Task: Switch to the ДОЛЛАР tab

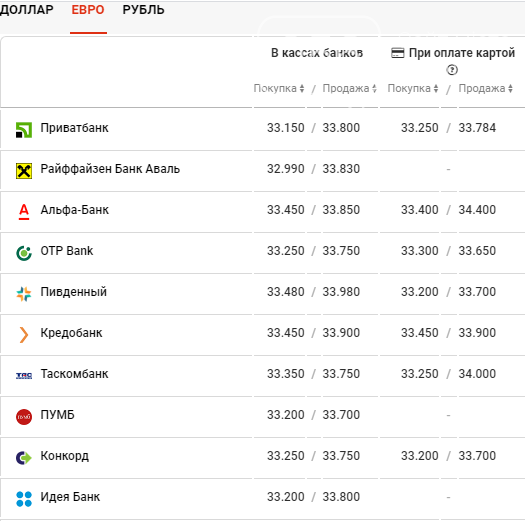Action: pos(27,10)
